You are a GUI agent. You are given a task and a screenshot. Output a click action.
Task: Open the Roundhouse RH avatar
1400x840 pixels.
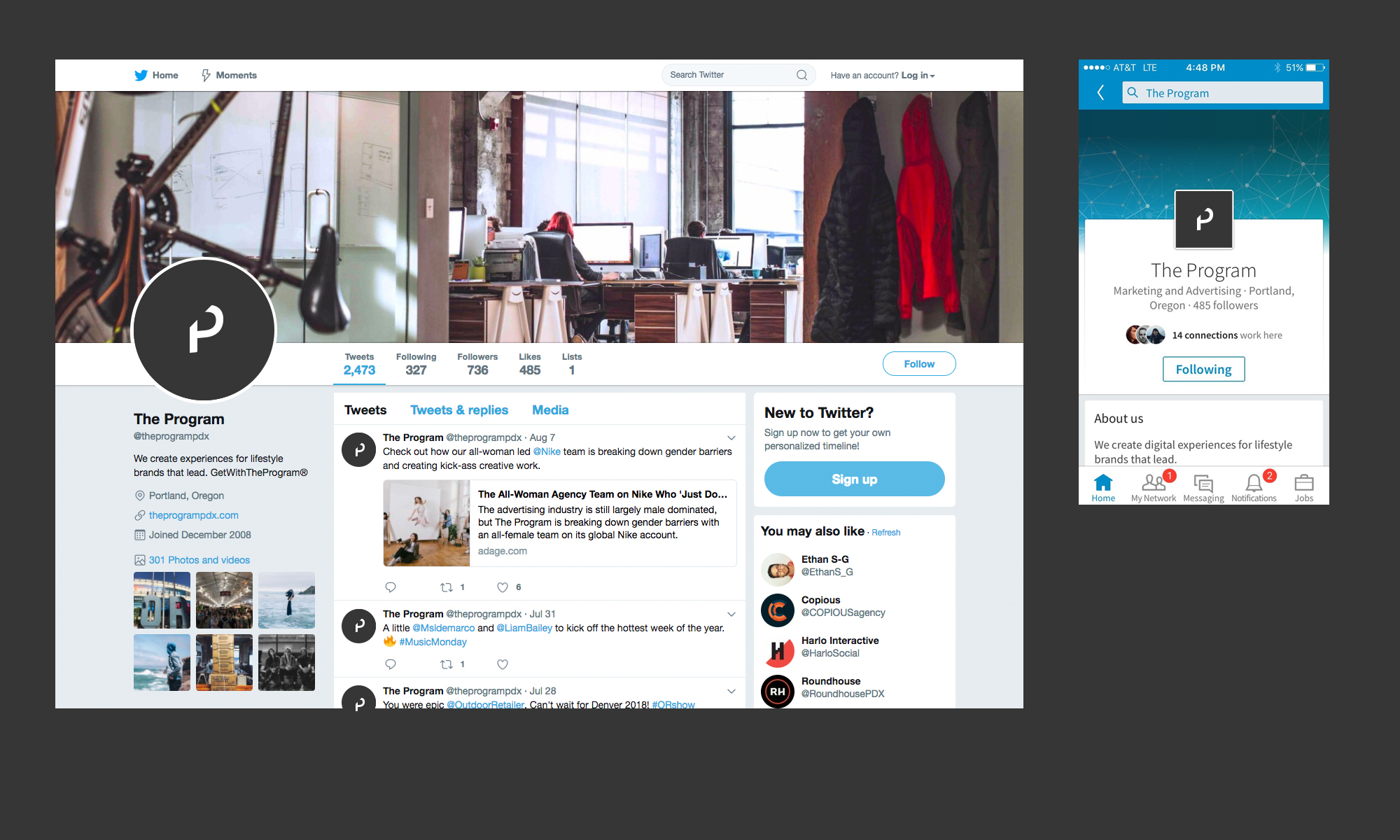pyautogui.click(x=777, y=692)
